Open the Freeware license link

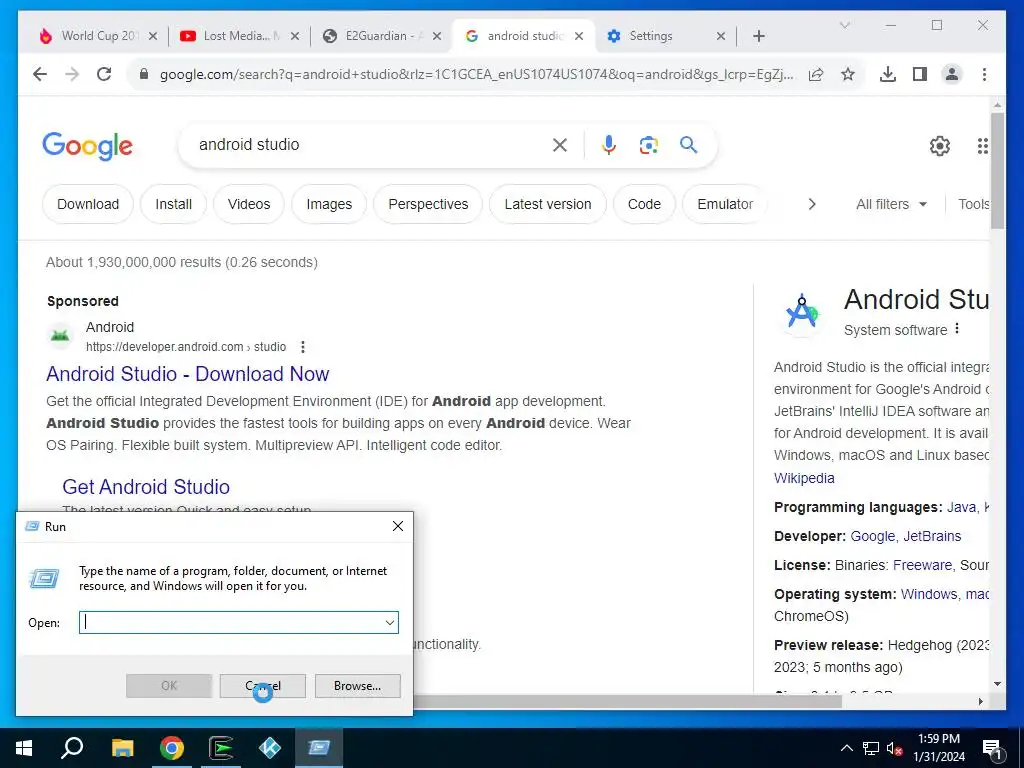pyautogui.click(x=922, y=565)
